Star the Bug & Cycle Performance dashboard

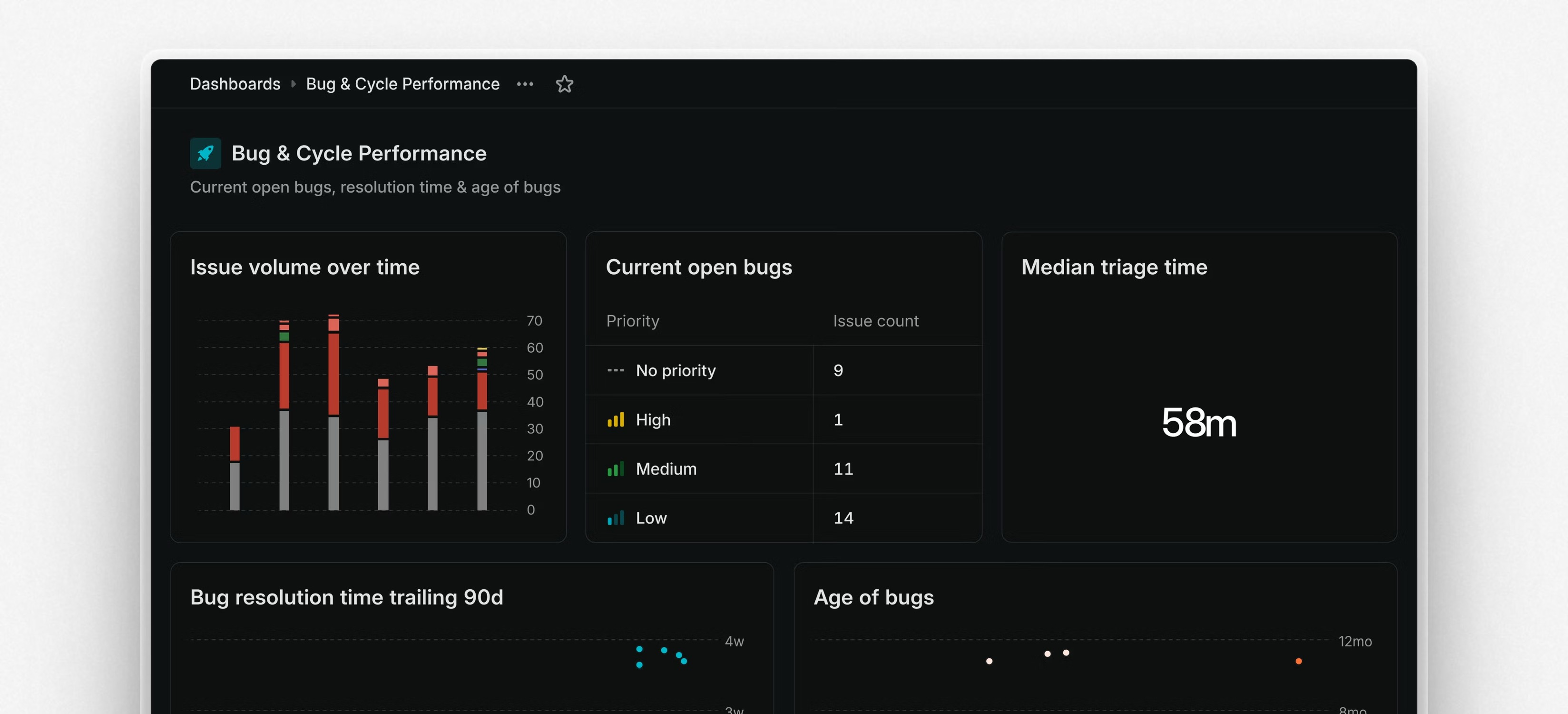(564, 84)
